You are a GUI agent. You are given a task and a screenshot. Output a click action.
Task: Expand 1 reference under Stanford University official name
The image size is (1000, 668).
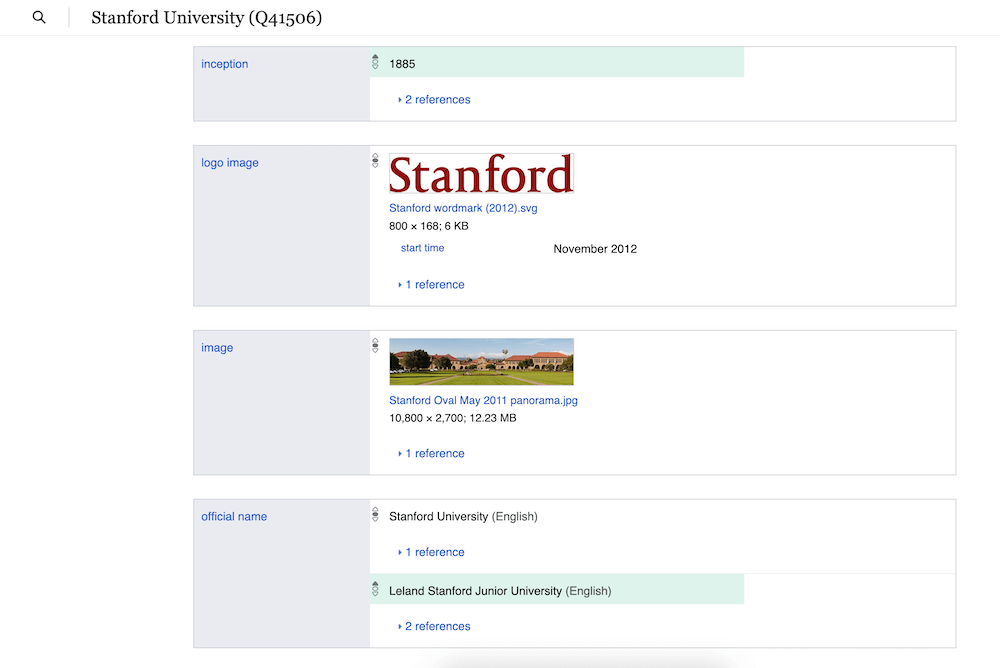pos(431,551)
